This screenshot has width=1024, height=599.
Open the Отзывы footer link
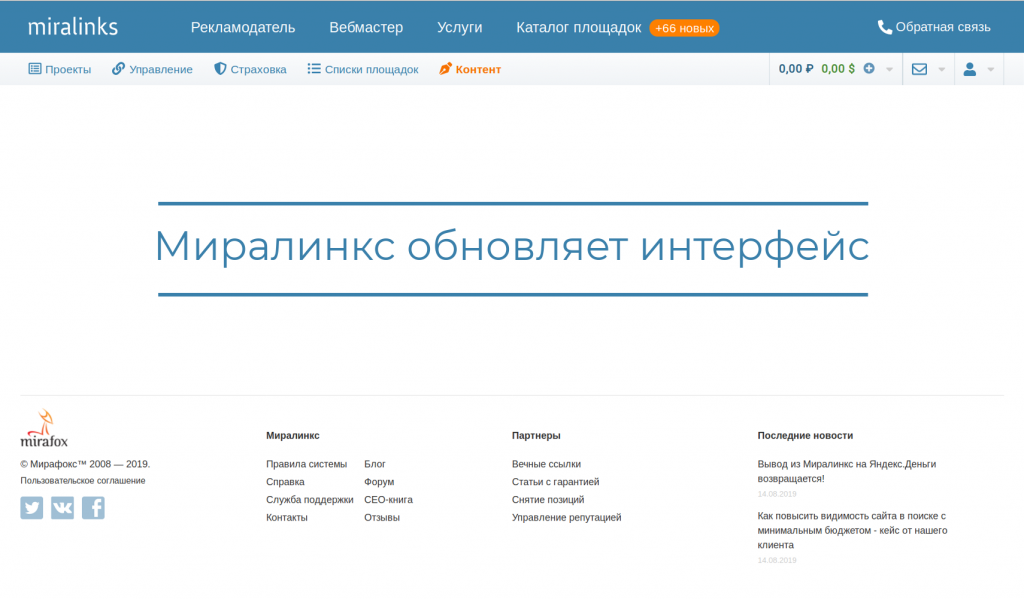[382, 517]
